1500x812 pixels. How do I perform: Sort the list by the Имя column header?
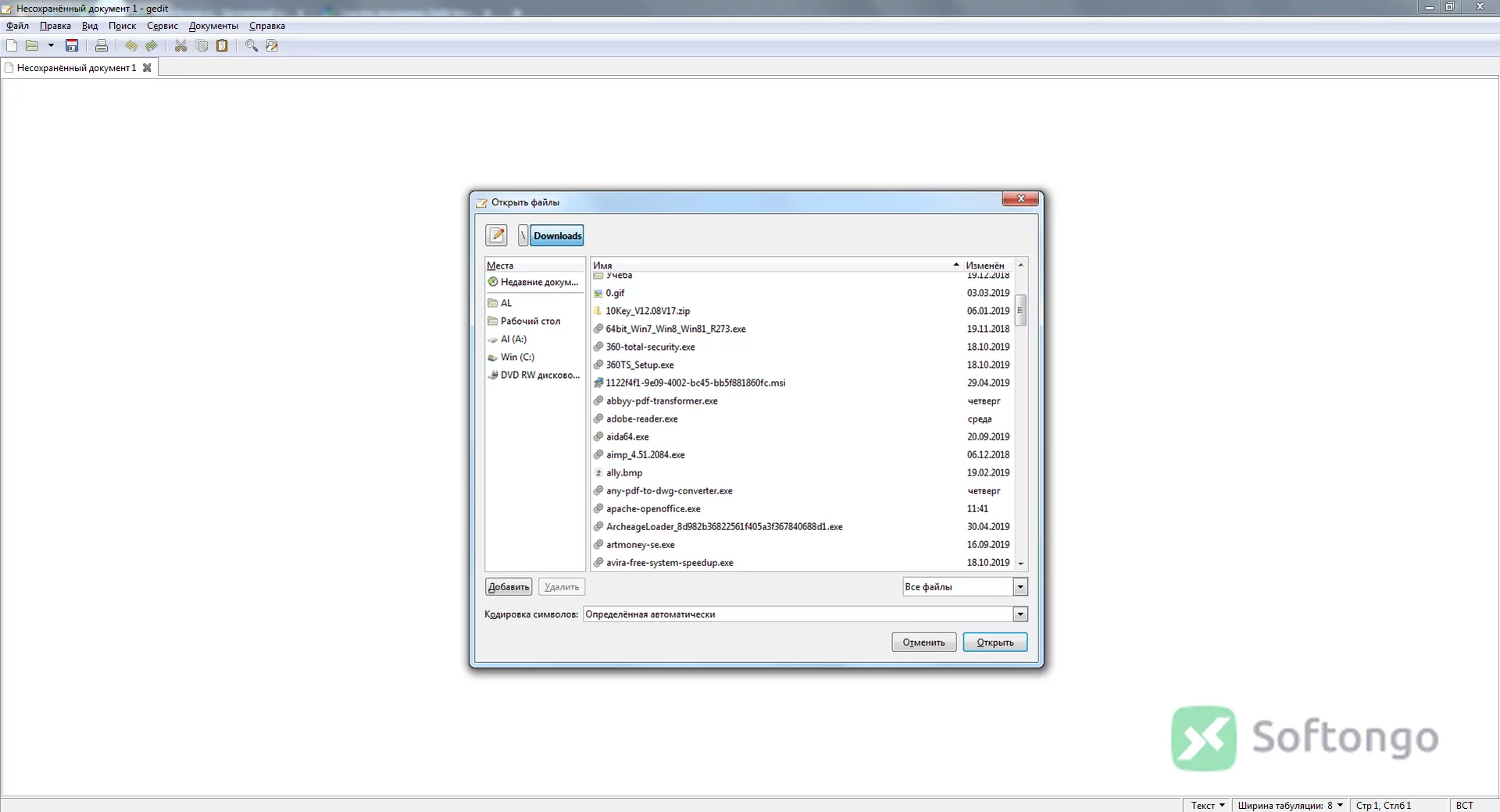pos(777,265)
